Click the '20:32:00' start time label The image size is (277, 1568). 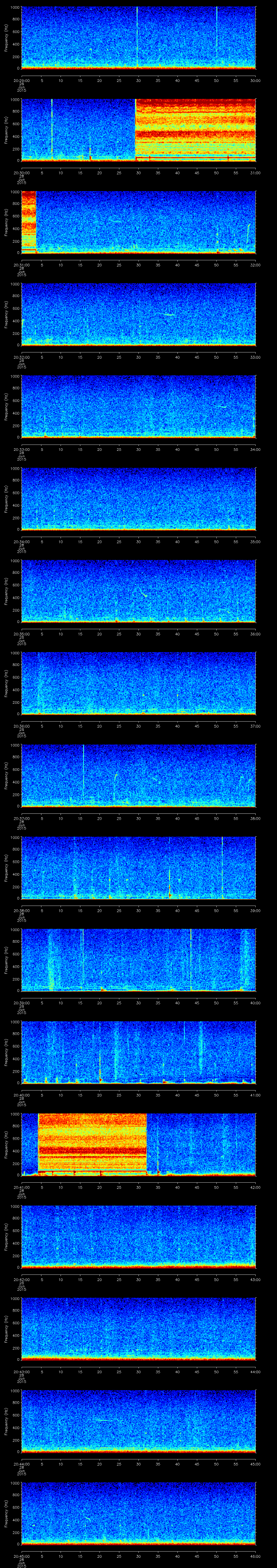click(x=21, y=357)
